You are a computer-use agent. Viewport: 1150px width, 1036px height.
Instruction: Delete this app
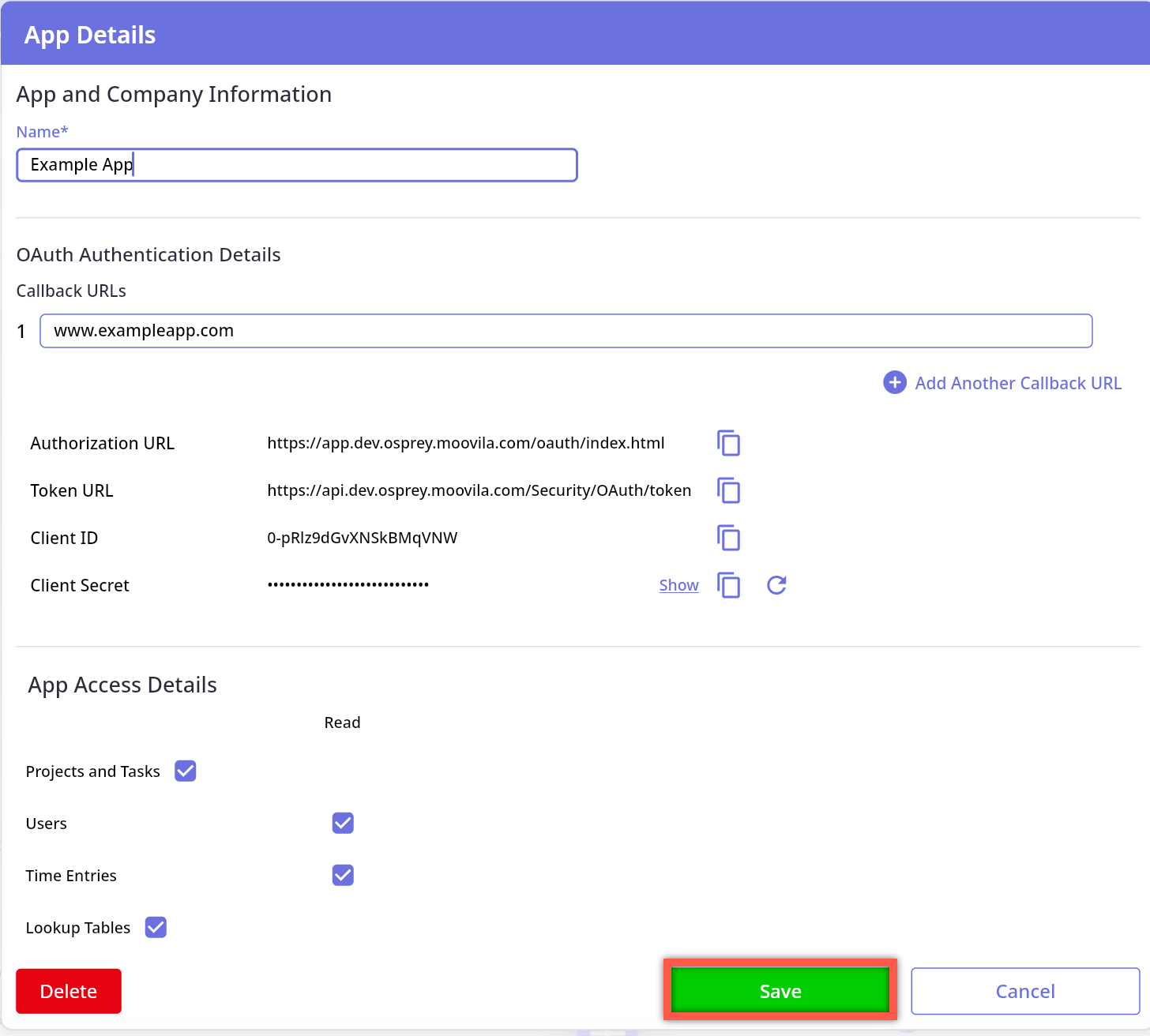click(x=69, y=991)
